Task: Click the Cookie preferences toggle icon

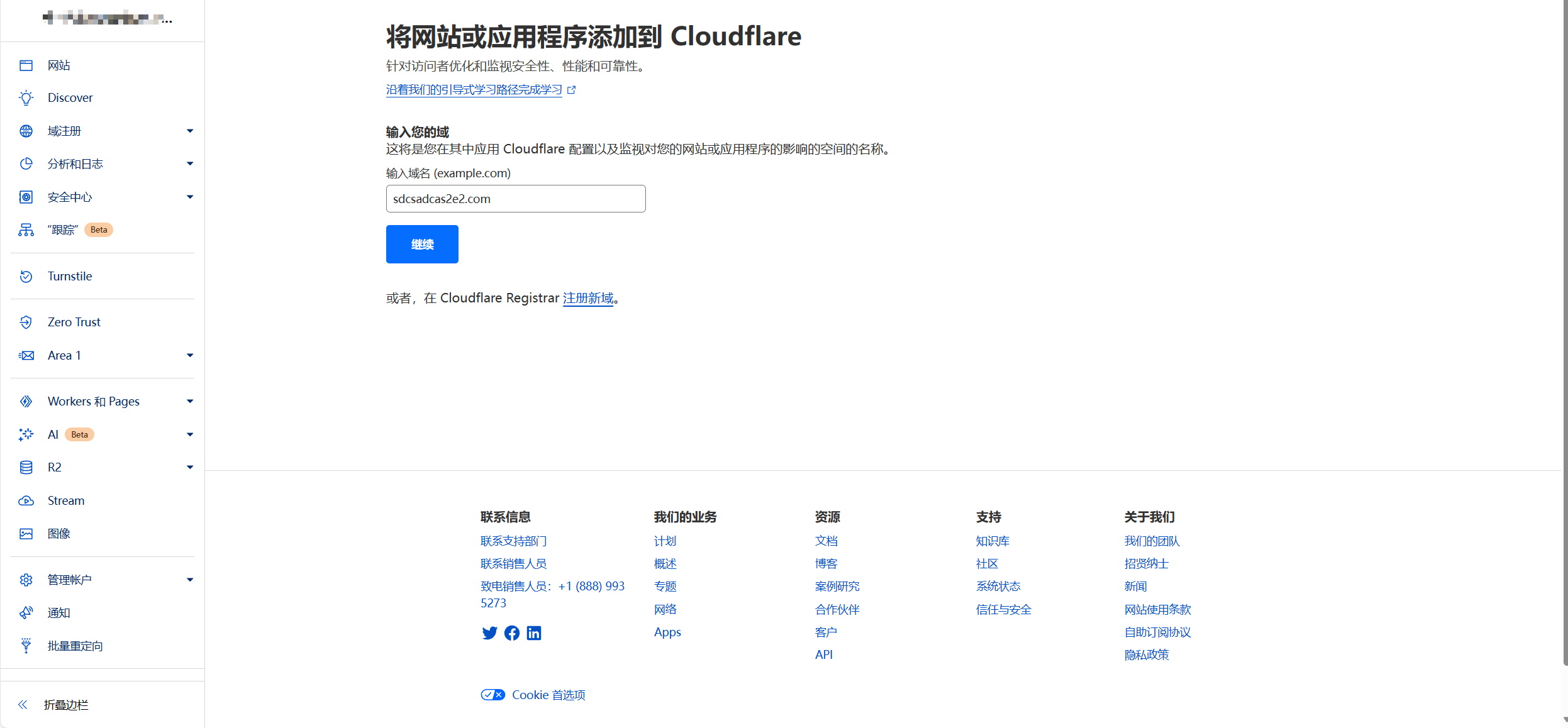Action: 492,695
